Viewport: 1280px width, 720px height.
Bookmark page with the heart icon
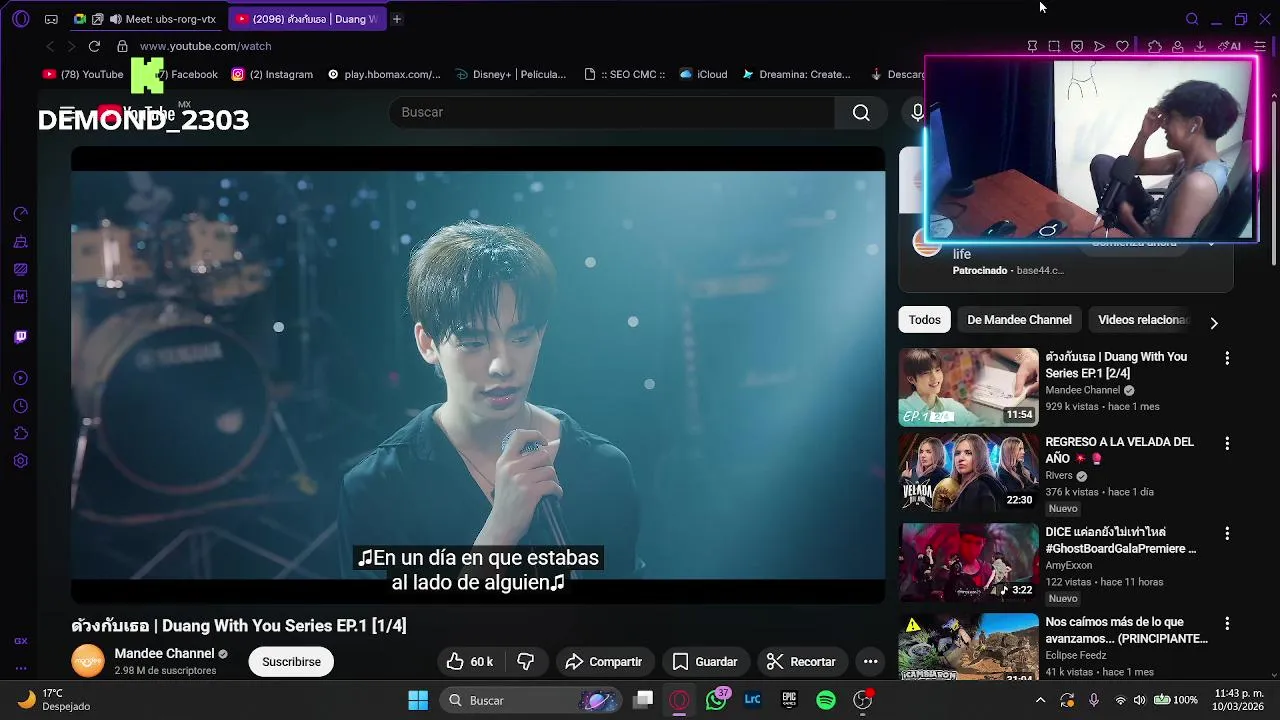[x=1122, y=46]
